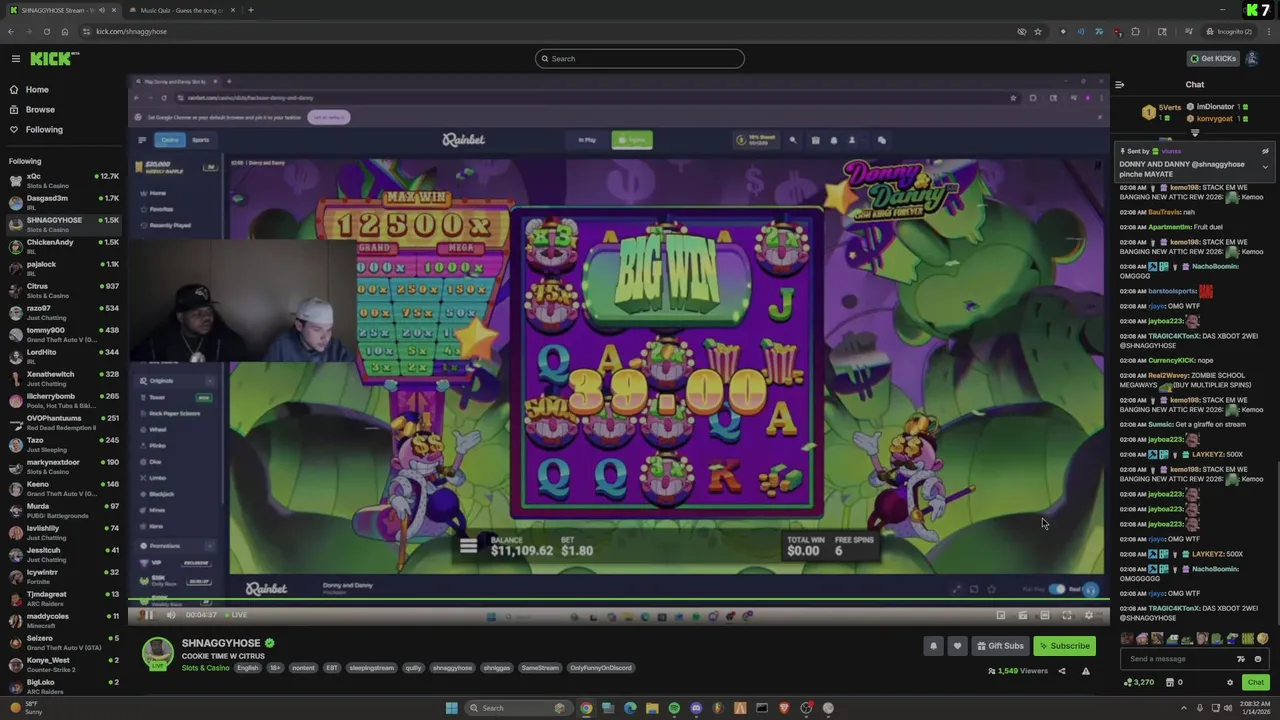Collapse the chat panel

point(1119,85)
